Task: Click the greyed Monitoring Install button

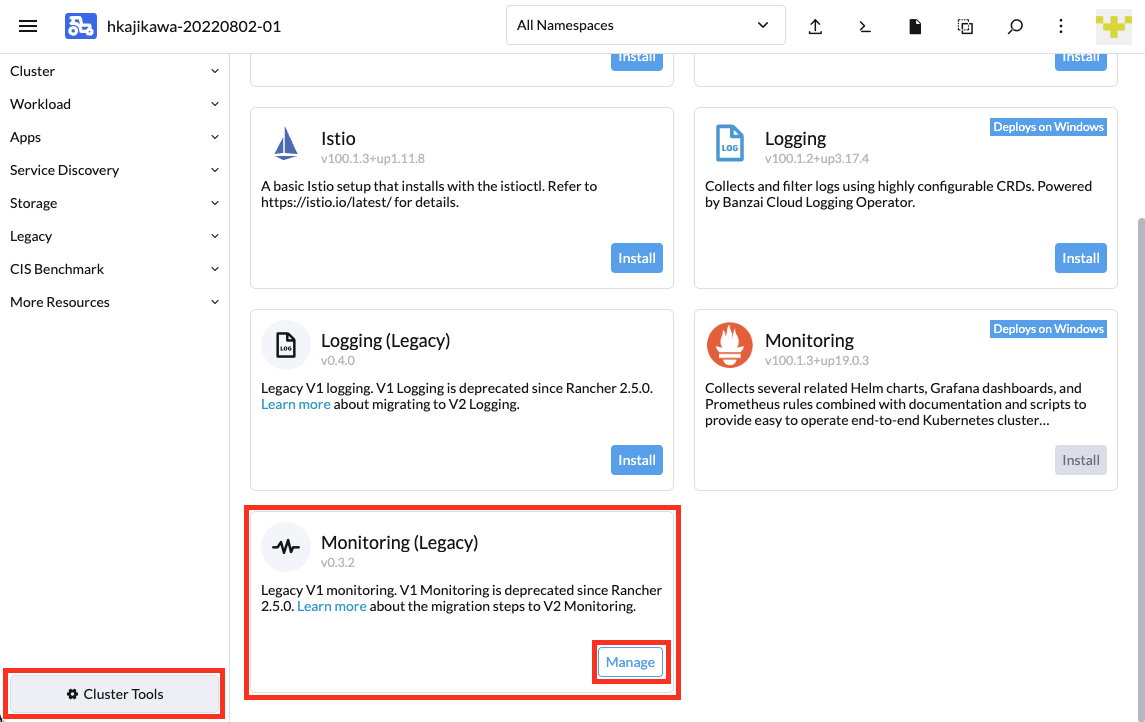Action: (x=1081, y=460)
